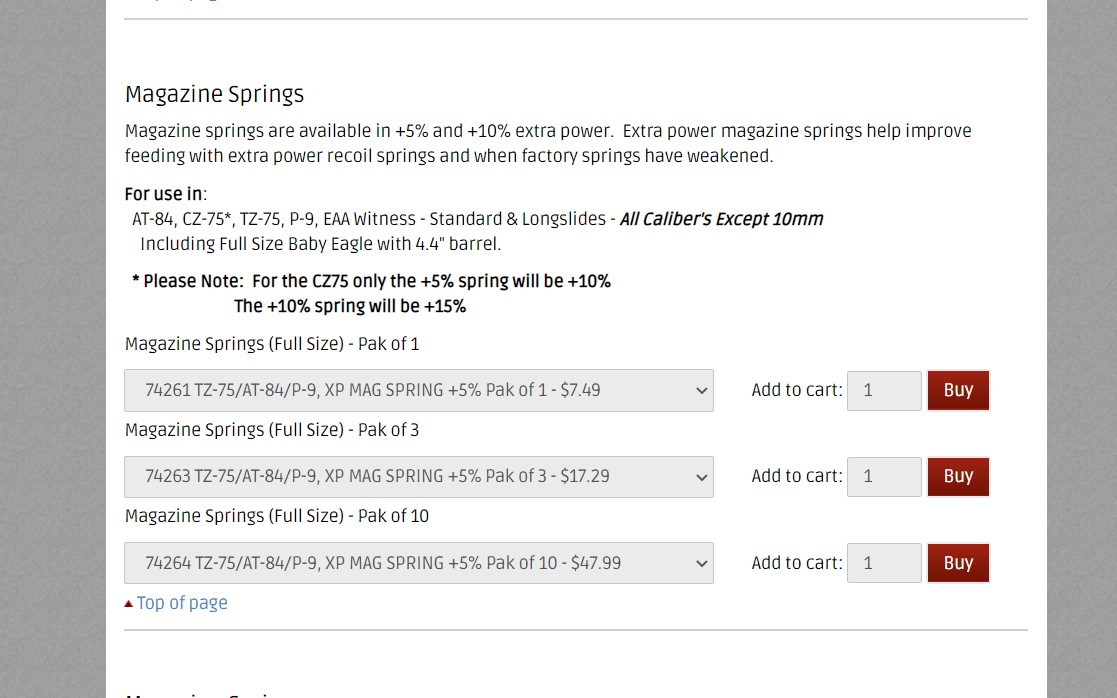
Task: Focus the quantity field for Pak of 1
Action: (x=884, y=390)
